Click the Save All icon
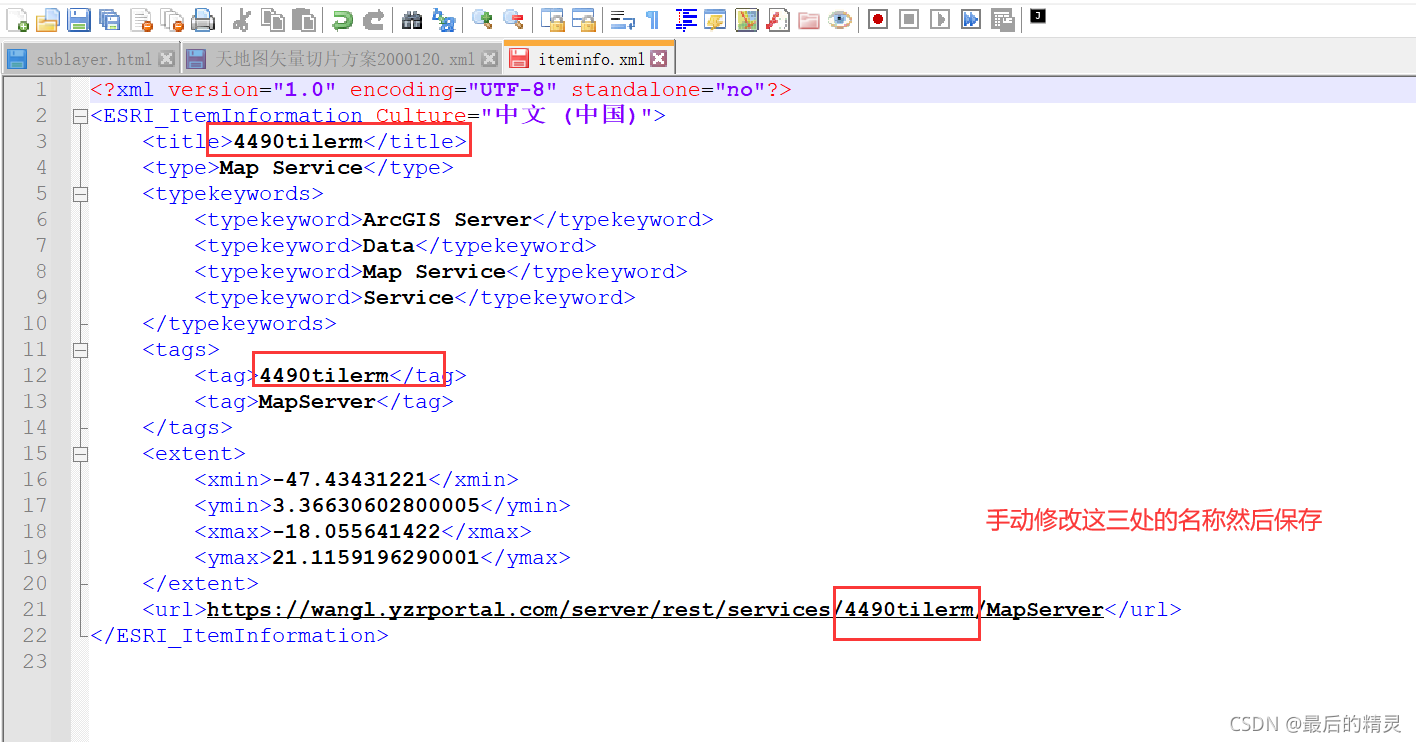This screenshot has width=1416, height=742. pyautogui.click(x=110, y=19)
